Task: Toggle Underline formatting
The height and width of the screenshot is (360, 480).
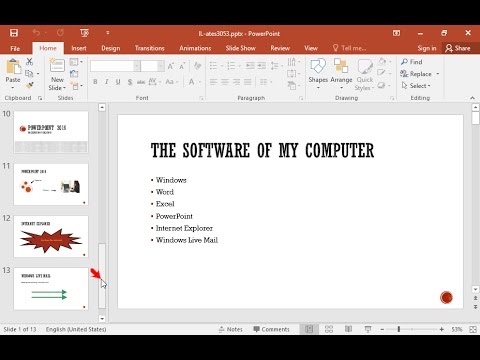Action: (x=118, y=82)
